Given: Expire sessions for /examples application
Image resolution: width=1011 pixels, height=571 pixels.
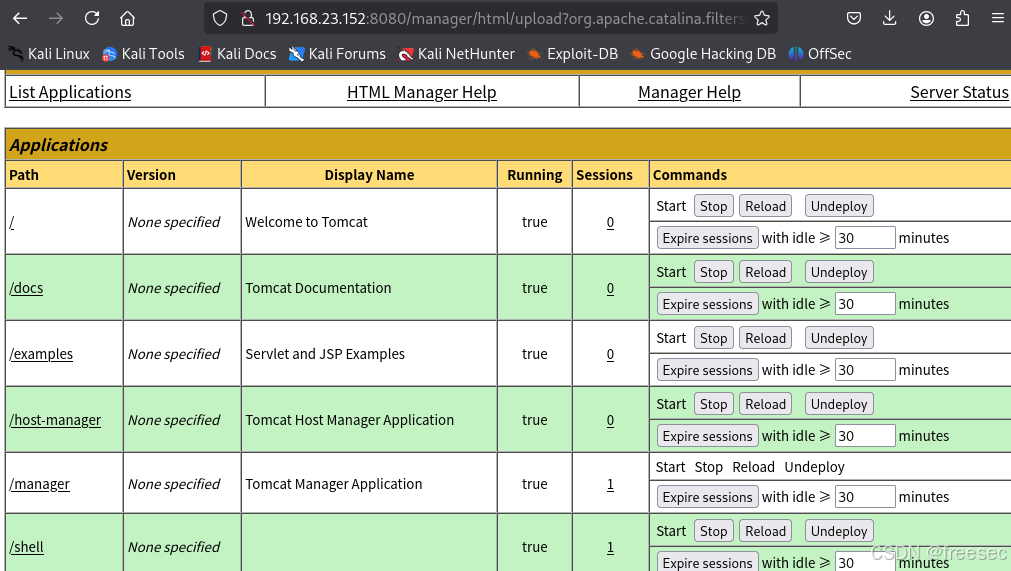Looking at the screenshot, I should tap(707, 370).
